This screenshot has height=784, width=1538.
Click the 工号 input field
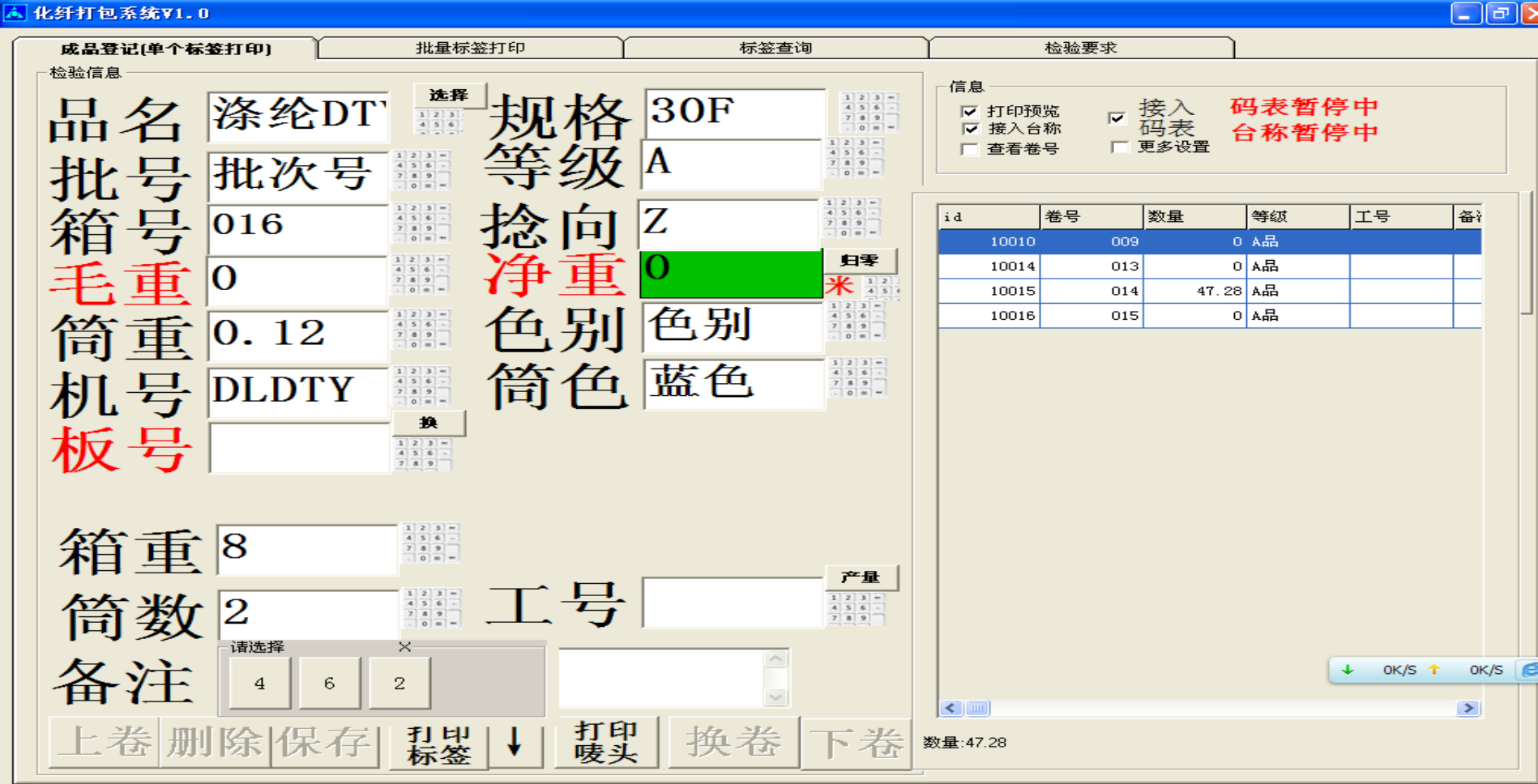pyautogui.click(x=733, y=603)
